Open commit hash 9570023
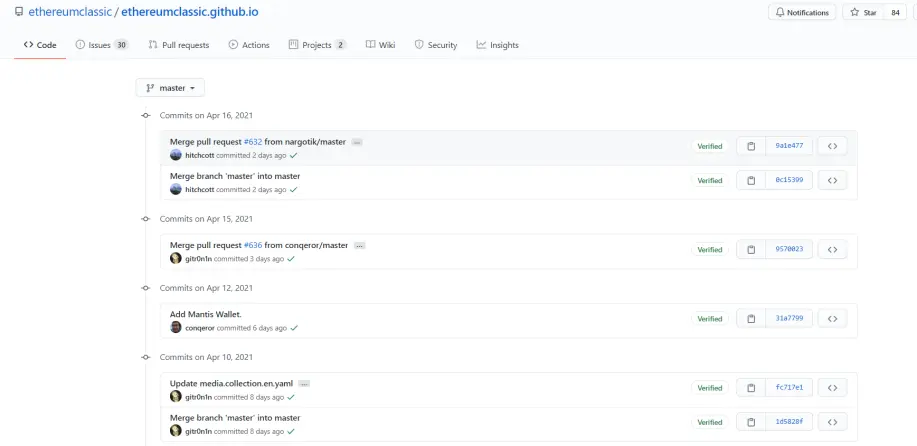This screenshot has width=917, height=446. tap(789, 250)
